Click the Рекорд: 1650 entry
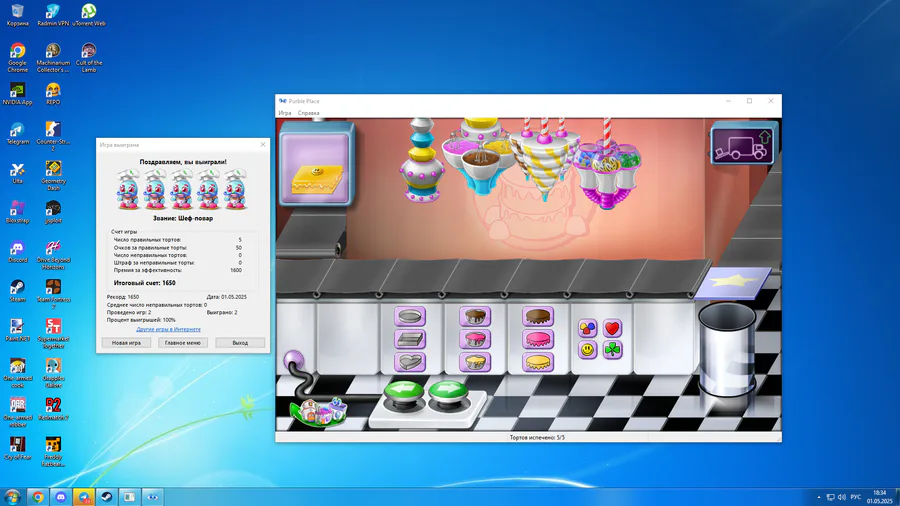The height and width of the screenshot is (506, 900). [123, 297]
